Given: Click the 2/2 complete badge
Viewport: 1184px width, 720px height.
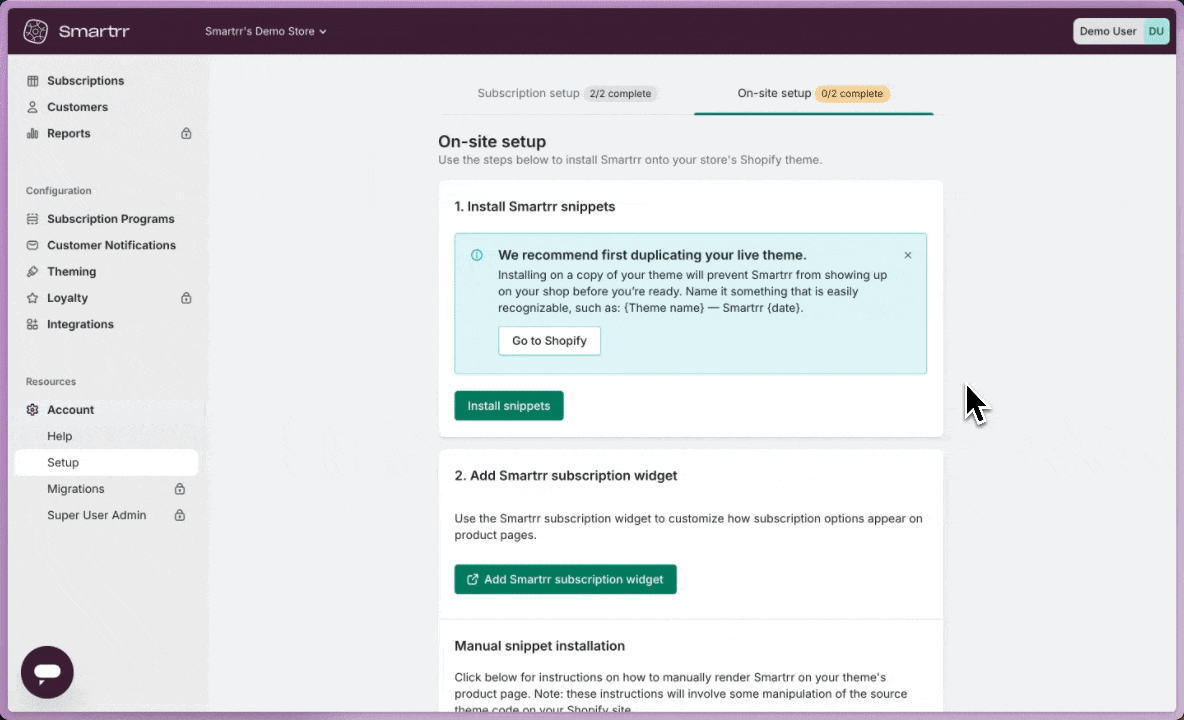Looking at the screenshot, I should (x=620, y=94).
